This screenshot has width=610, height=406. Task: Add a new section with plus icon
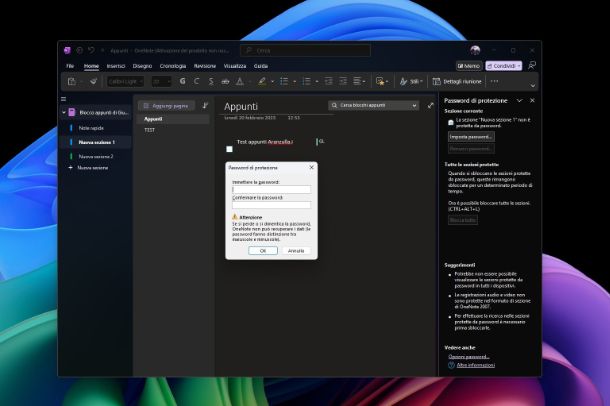[x=71, y=168]
